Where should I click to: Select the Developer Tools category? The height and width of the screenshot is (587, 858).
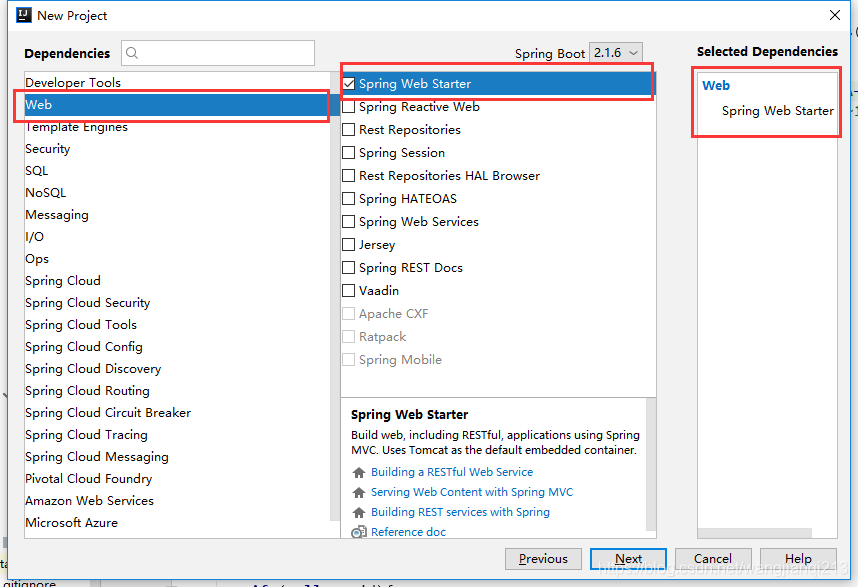pos(177,83)
